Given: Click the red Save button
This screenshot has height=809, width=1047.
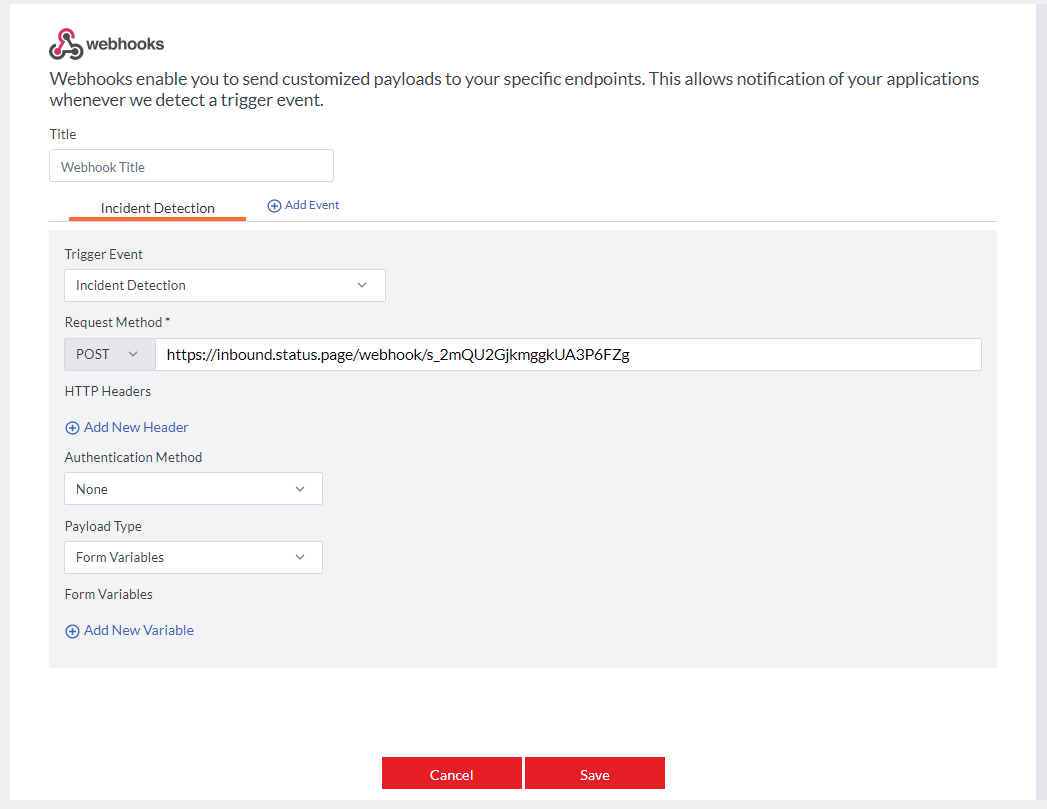Looking at the screenshot, I should [595, 773].
